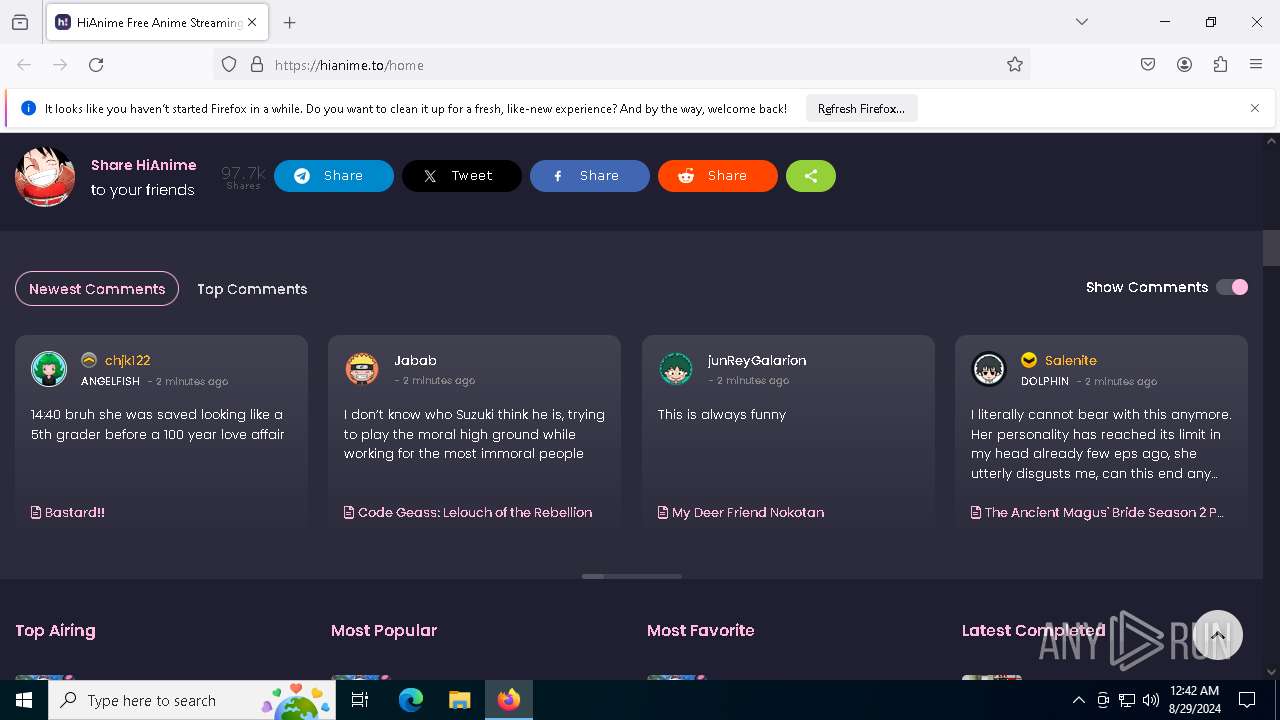Open Firefox account icon
Screen dimensions: 1280x720
[1184, 65]
